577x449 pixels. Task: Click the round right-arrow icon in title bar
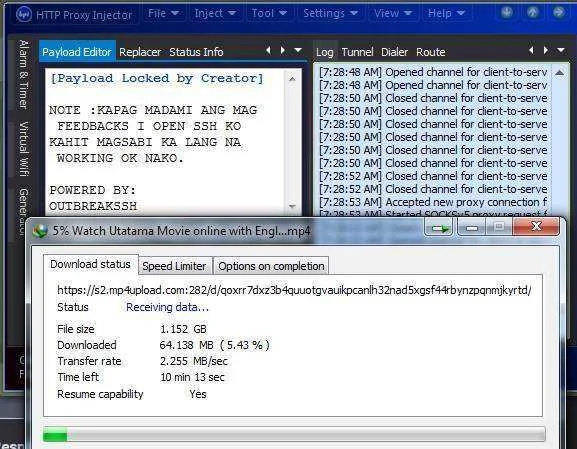[x=559, y=12]
